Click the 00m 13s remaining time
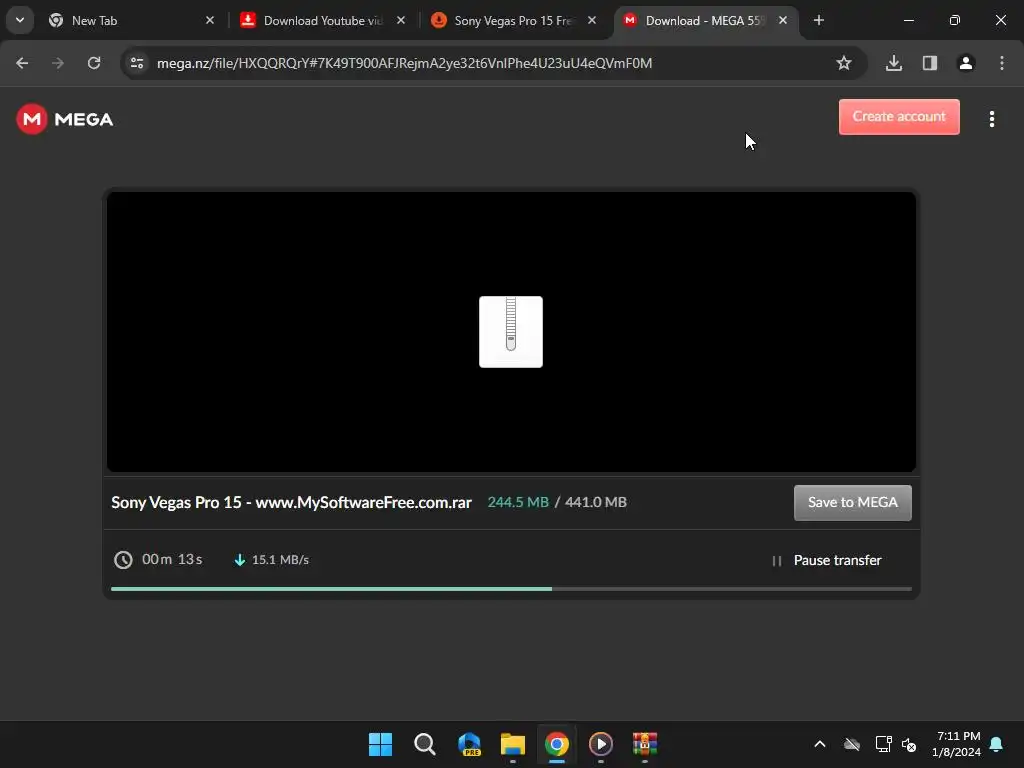This screenshot has height=768, width=1024. (172, 560)
